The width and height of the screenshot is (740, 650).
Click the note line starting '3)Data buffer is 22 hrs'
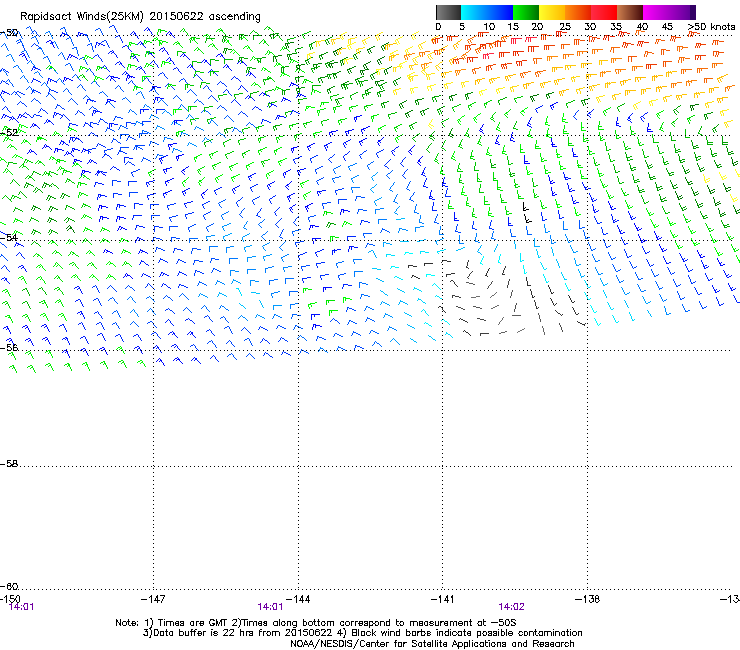pyautogui.click(x=362, y=633)
